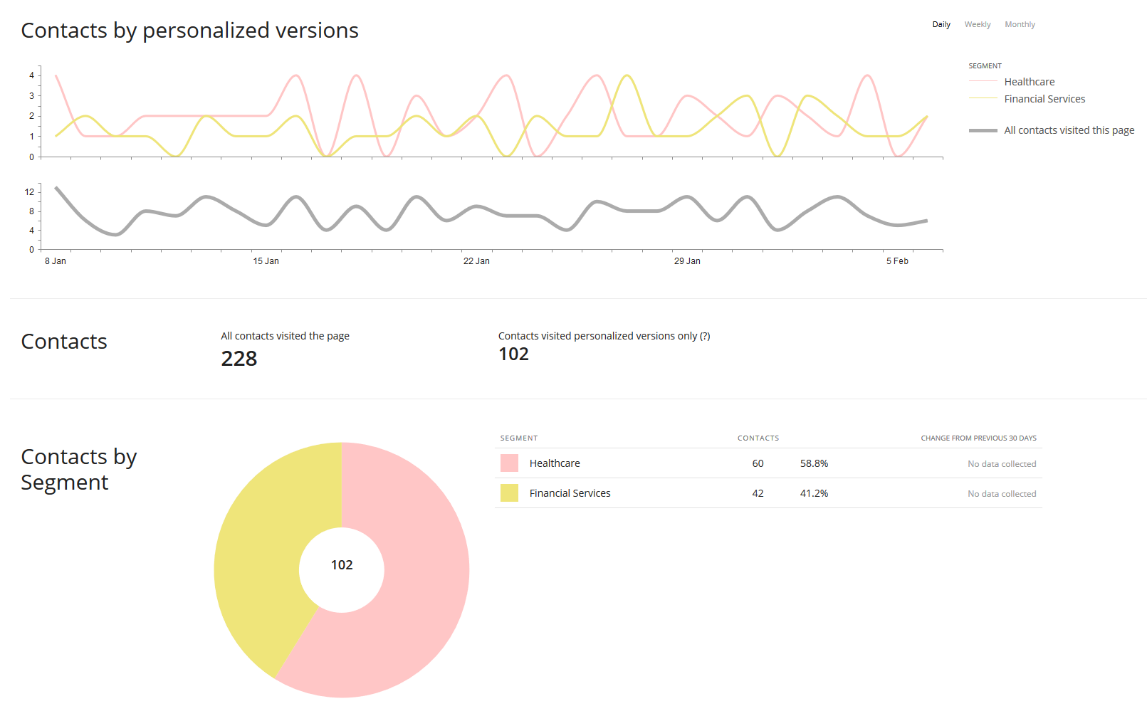The height and width of the screenshot is (711, 1147).
Task: Sort by the SEGMENT column header
Action: [x=518, y=438]
